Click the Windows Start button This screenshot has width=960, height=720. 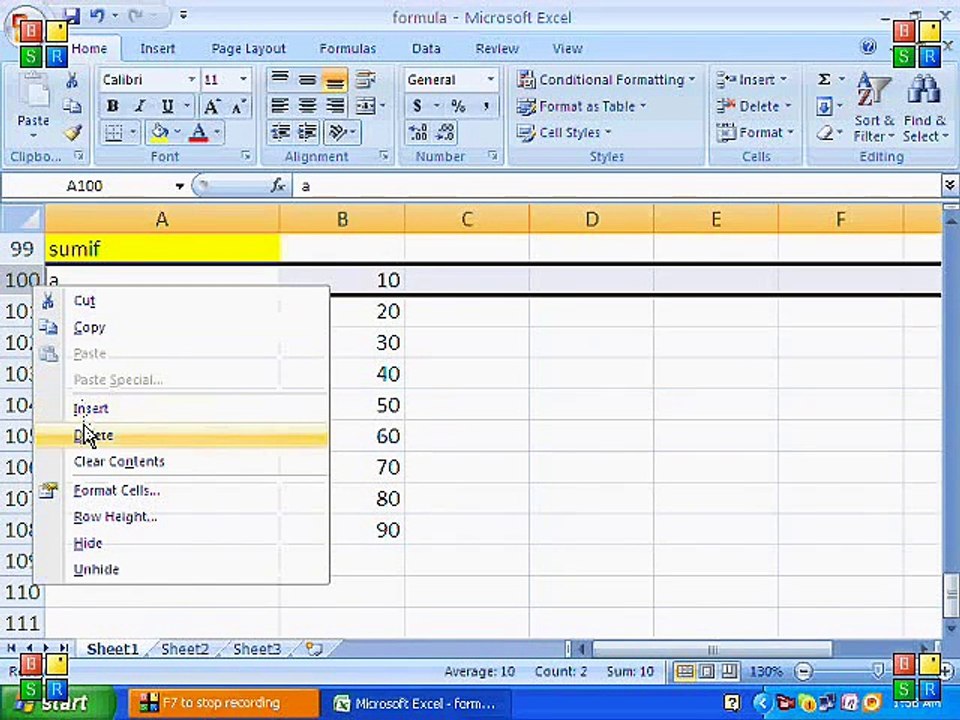click(57, 702)
